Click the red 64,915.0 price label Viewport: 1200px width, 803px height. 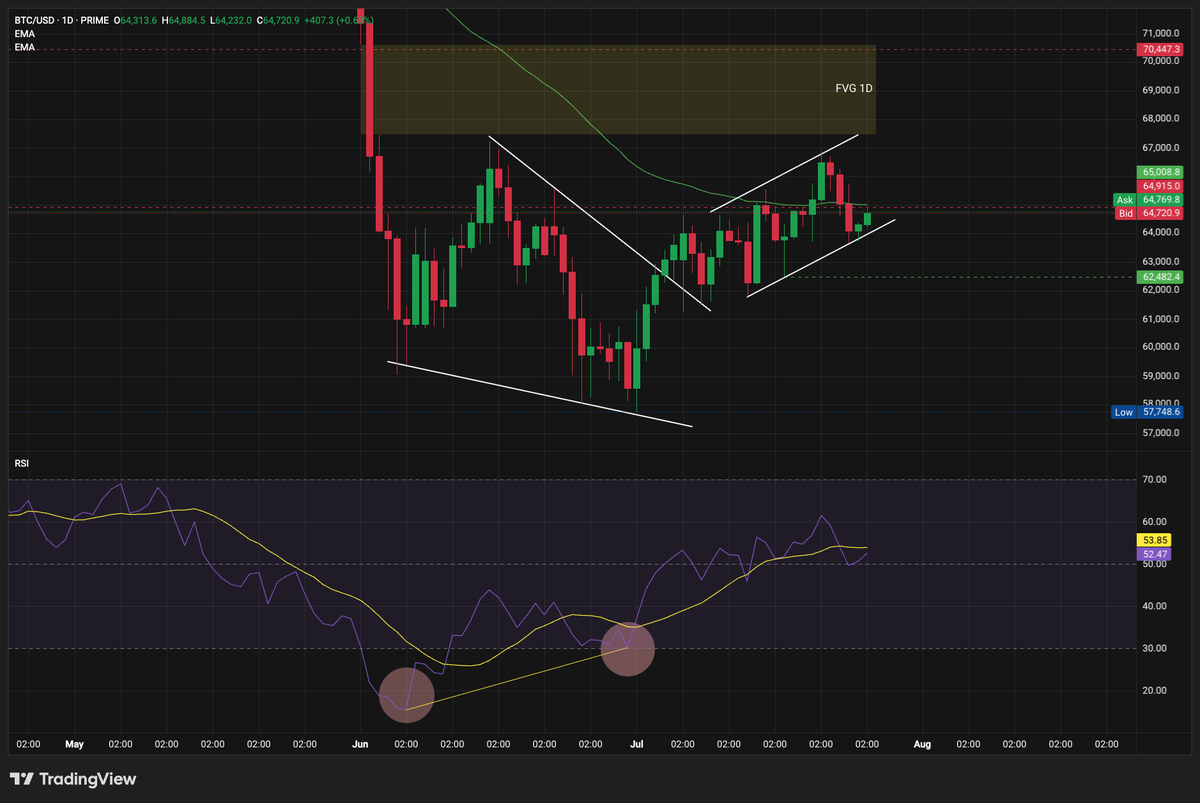pyautogui.click(x=1161, y=185)
